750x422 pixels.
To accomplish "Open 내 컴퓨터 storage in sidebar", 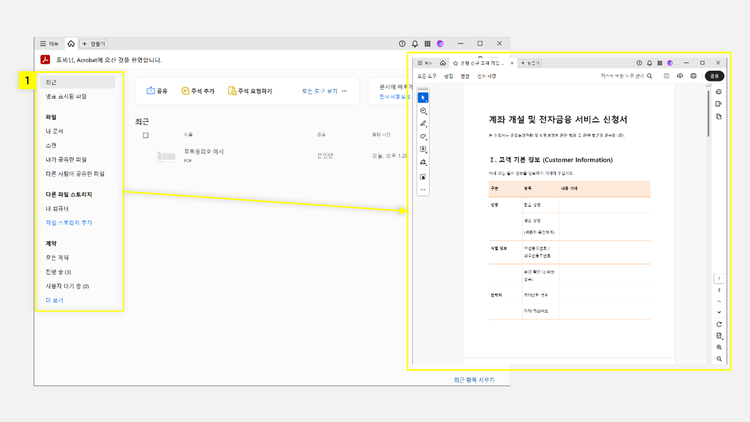I will tap(57, 209).
